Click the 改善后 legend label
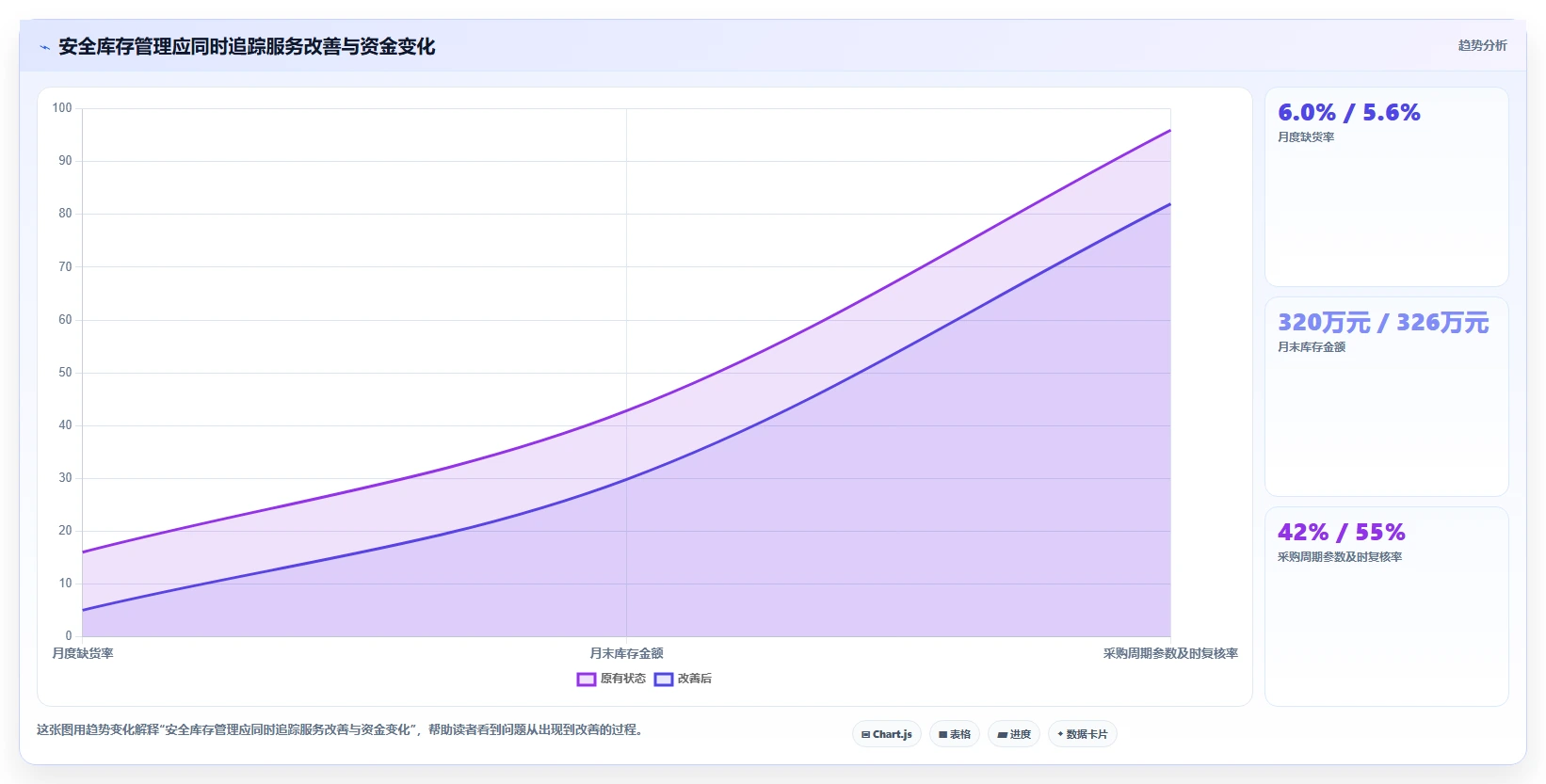The image size is (1546, 784). (x=695, y=679)
